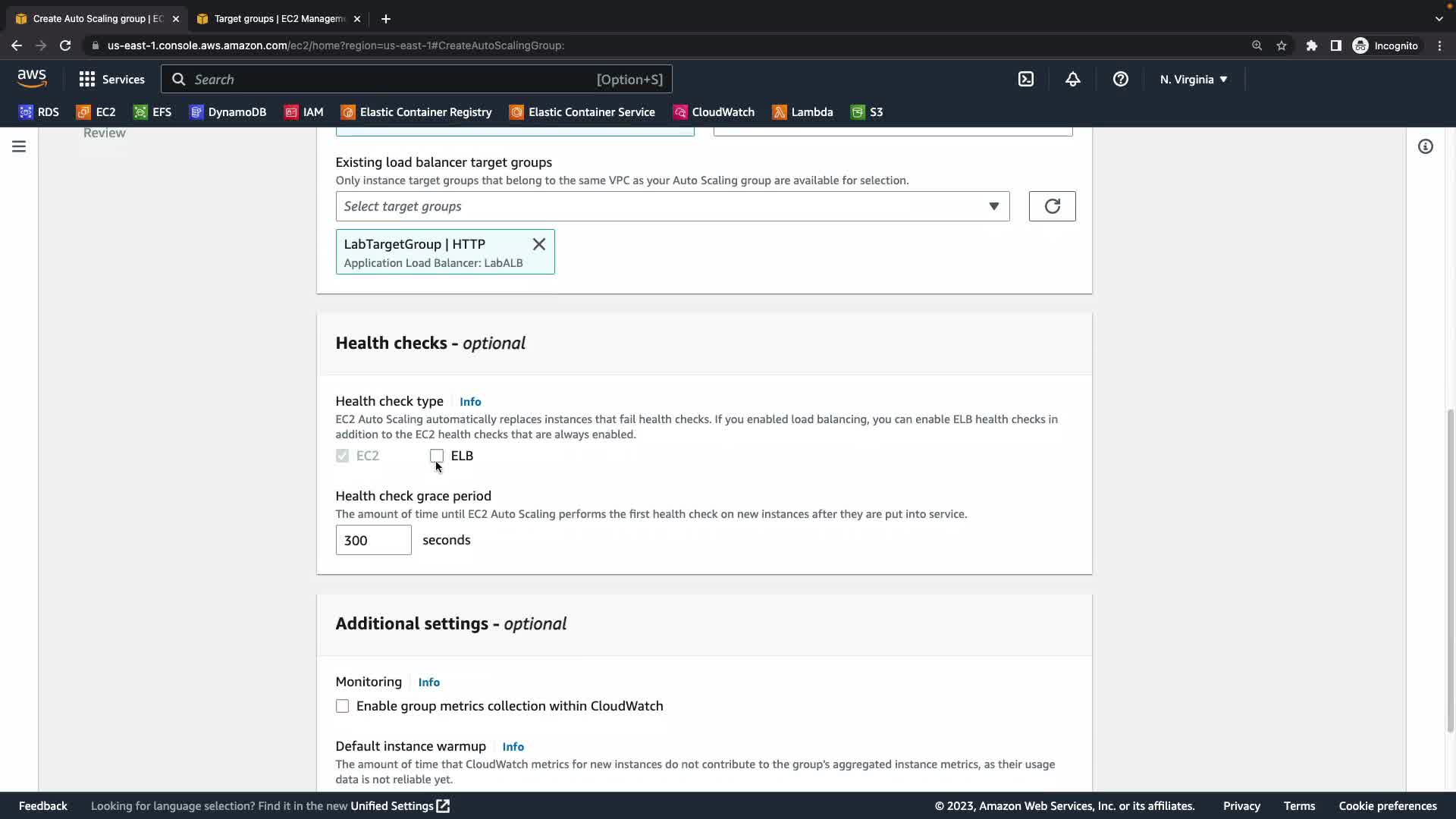The width and height of the screenshot is (1456, 819).
Task: Expand the browser tab list chevron
Action: pos(1439,18)
